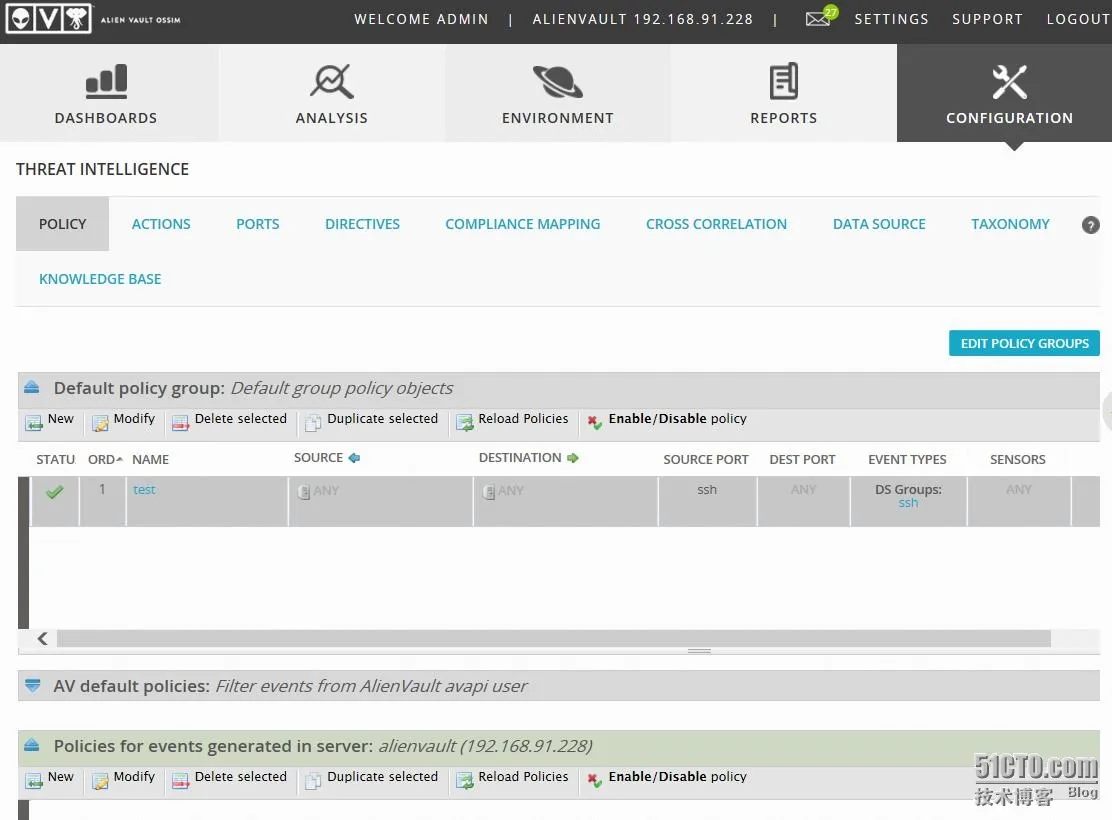The height and width of the screenshot is (820, 1112).
Task: Open the Support link
Action: (987, 19)
